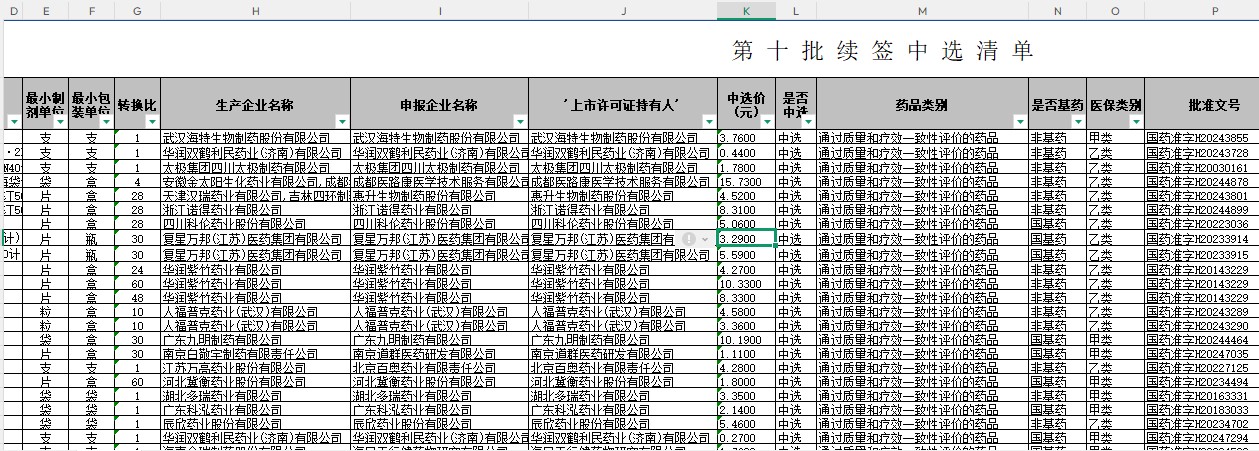Open filter dropdown for 生产企业名称 column
Image resolution: width=1259 pixels, height=451 pixels.
coord(342,121)
